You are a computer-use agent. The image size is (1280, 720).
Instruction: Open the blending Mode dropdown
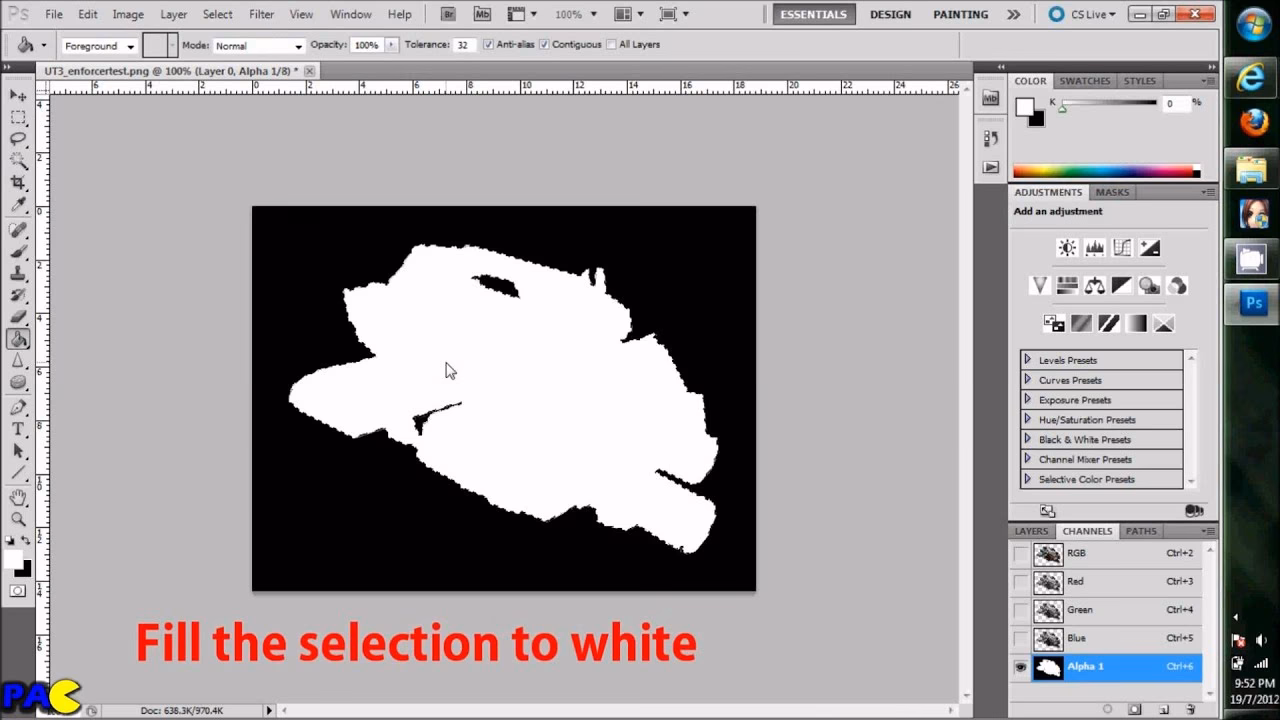click(x=258, y=46)
